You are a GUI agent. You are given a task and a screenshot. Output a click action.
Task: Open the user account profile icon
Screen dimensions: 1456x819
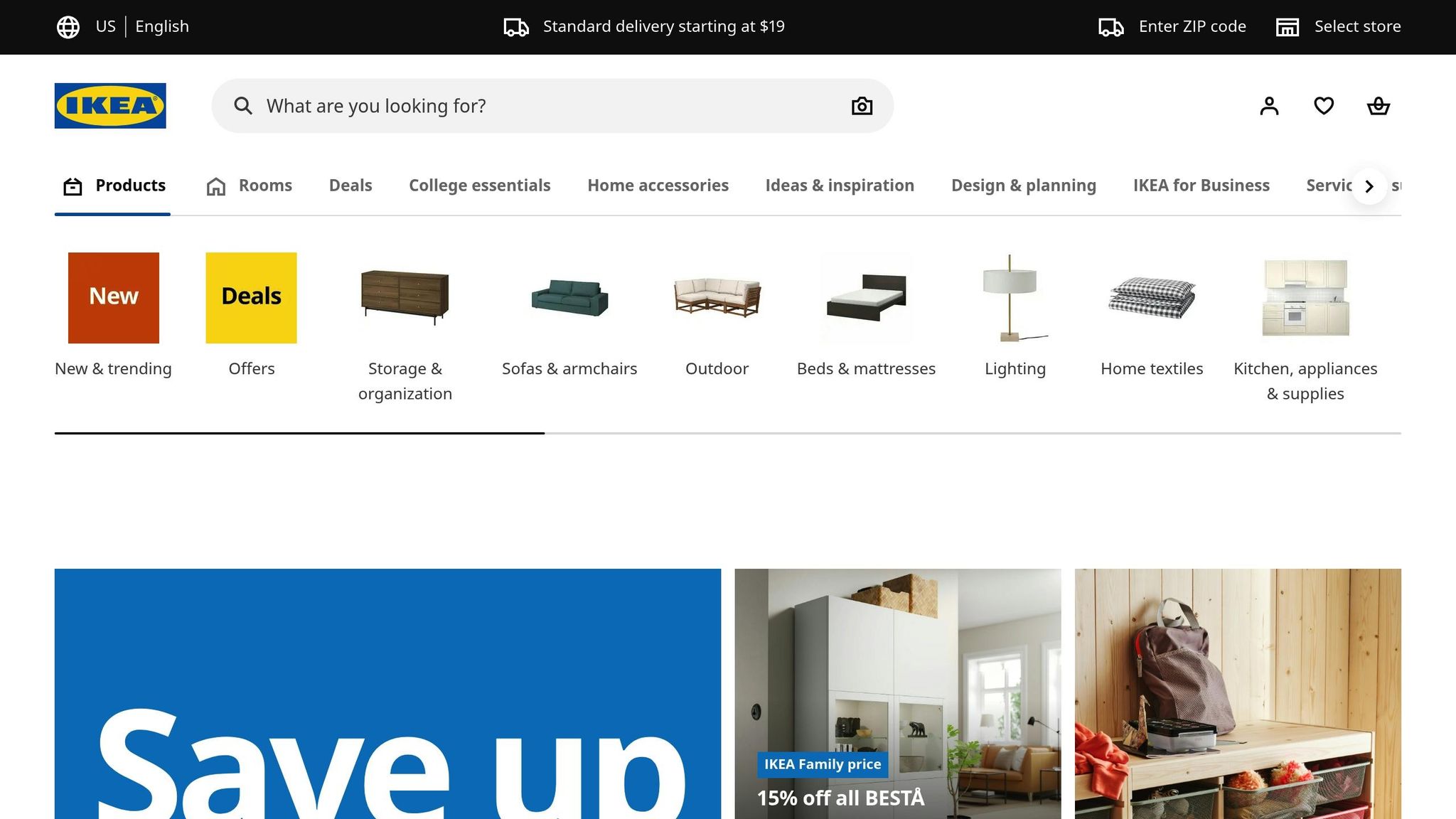pyautogui.click(x=1269, y=106)
